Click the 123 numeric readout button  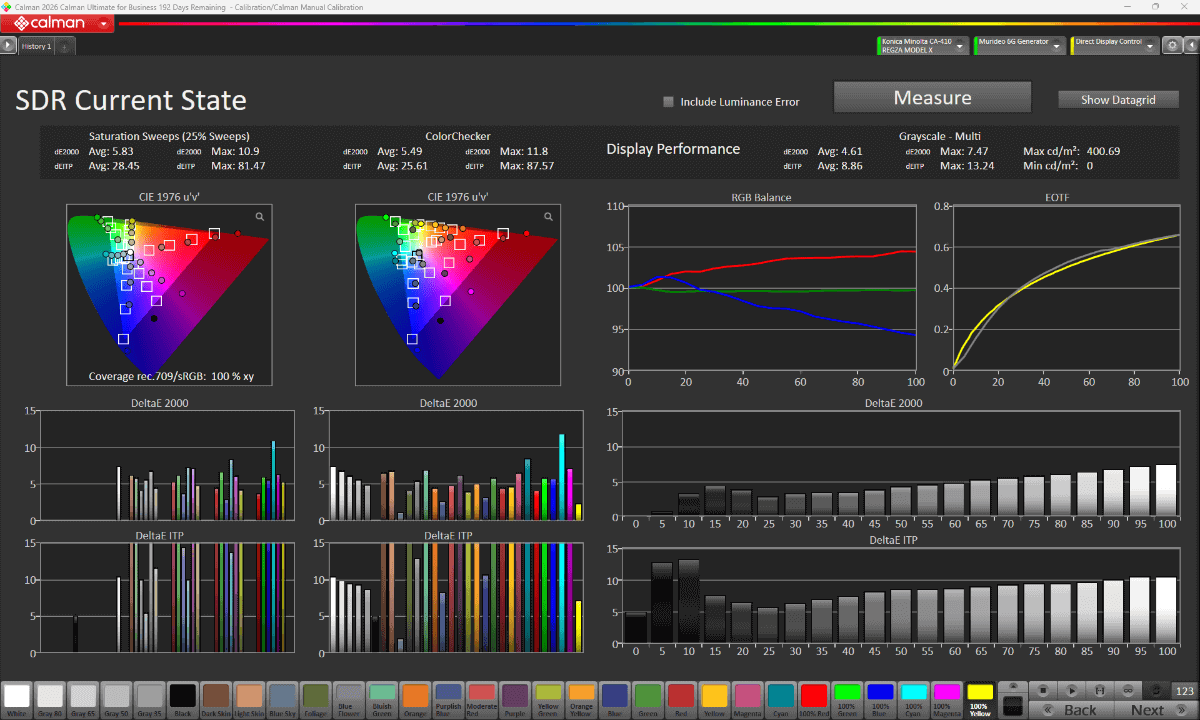pos(1185,690)
